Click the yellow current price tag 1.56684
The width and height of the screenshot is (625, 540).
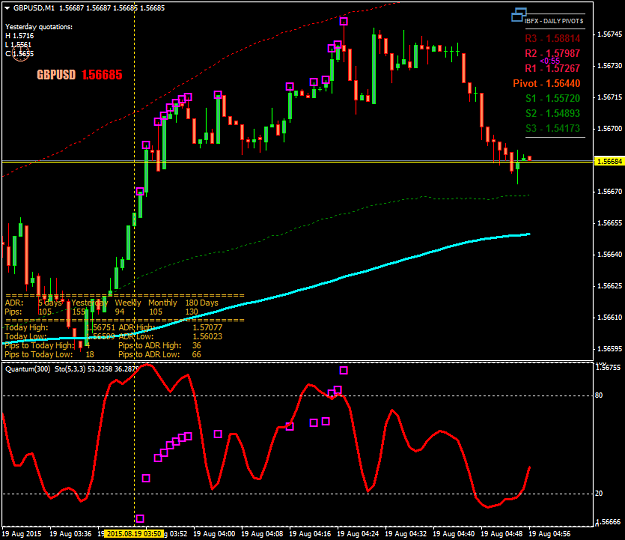tap(609, 161)
